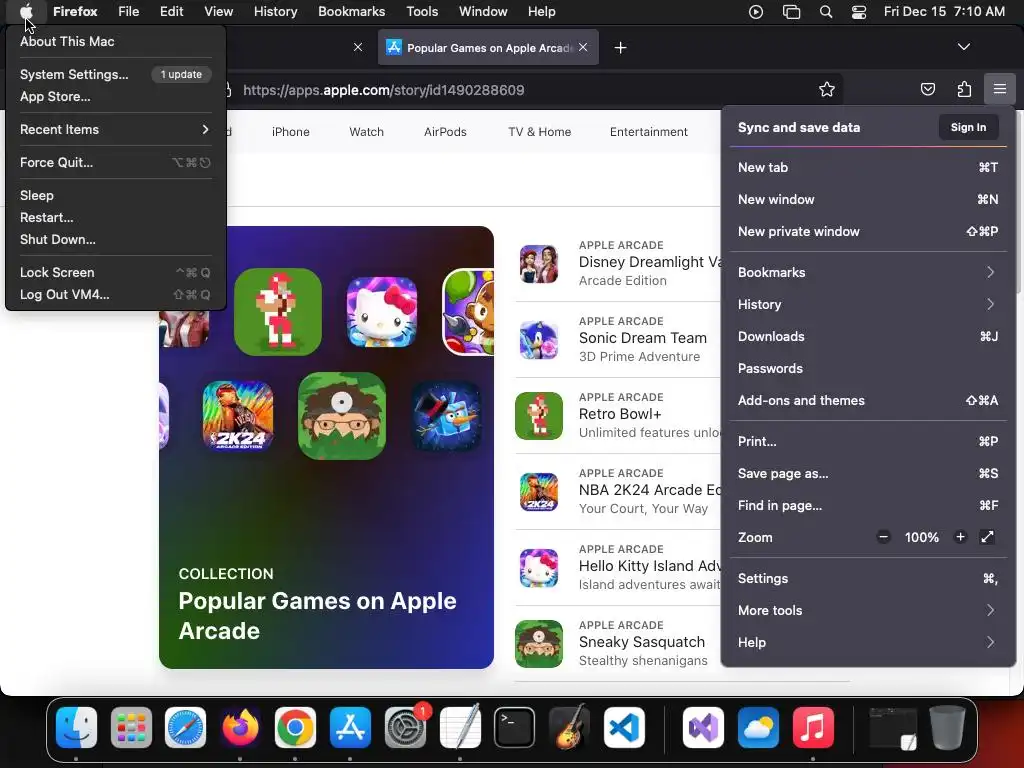
Task: Open Add-ons and themes entry
Action: click(x=868, y=400)
